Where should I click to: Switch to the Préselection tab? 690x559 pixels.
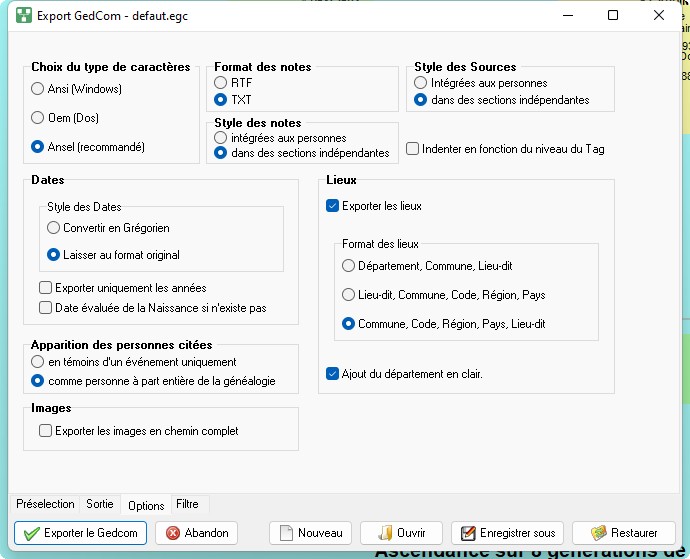[45, 504]
